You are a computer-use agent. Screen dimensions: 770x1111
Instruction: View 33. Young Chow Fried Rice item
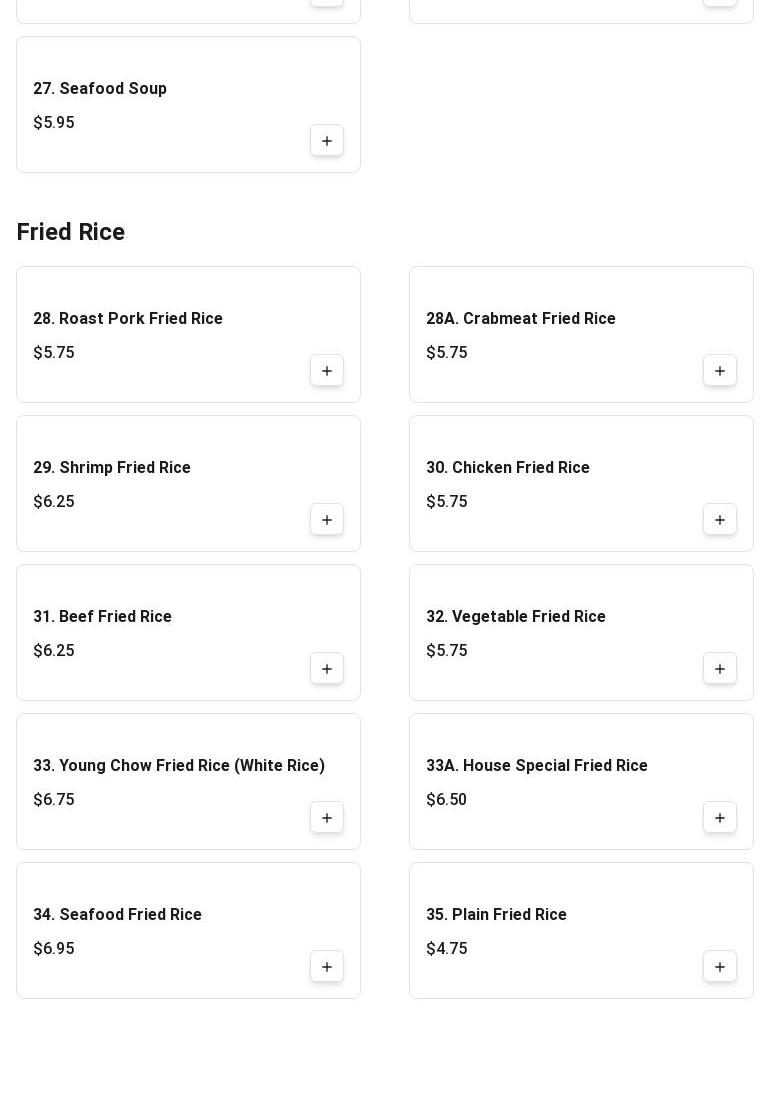coord(179,766)
